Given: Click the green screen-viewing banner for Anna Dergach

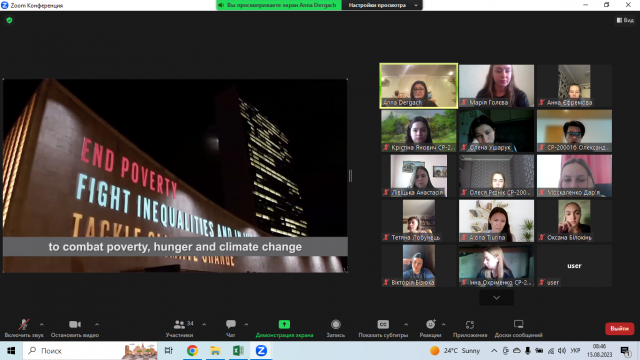Looking at the screenshot, I should point(279,5).
